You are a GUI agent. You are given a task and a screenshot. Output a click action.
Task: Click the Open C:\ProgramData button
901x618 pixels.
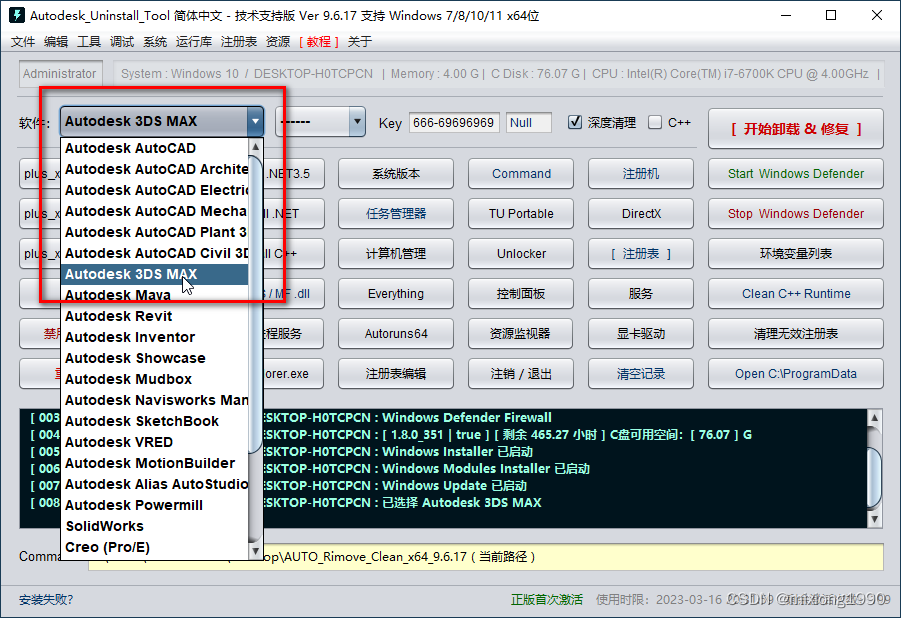tap(796, 374)
